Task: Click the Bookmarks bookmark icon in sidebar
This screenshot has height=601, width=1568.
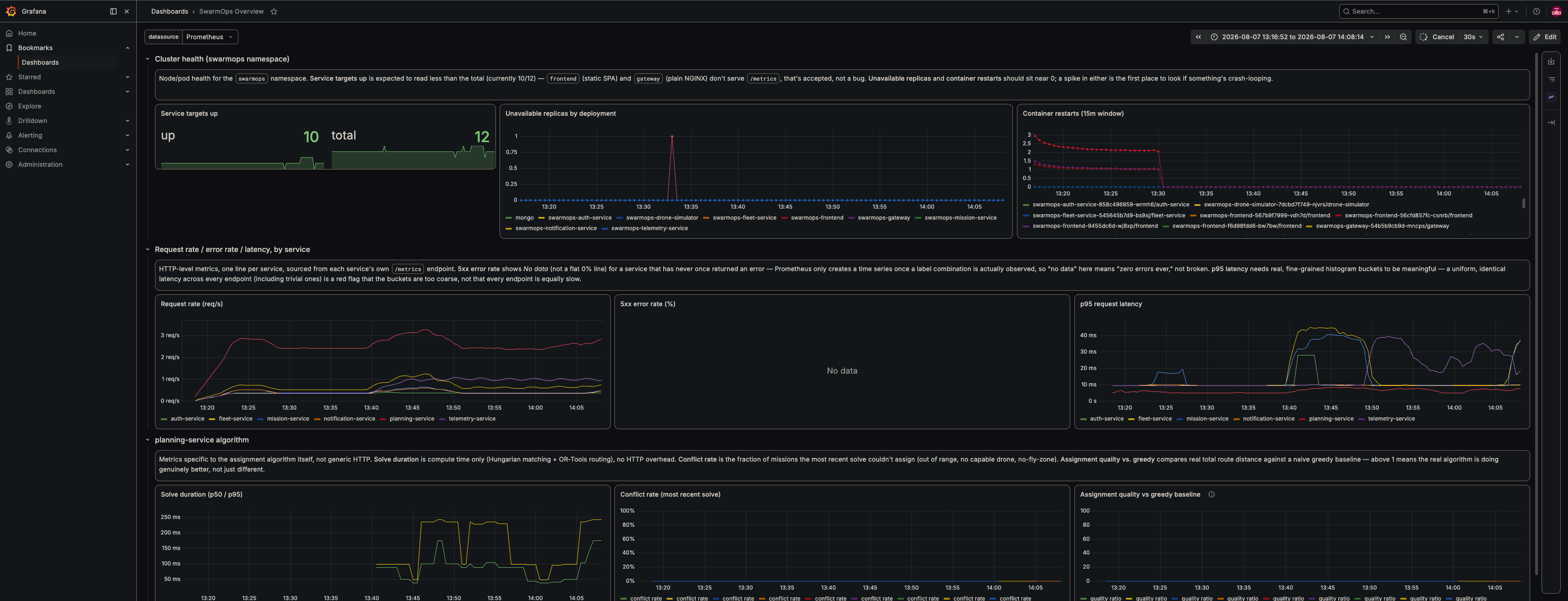Action: click(x=9, y=47)
